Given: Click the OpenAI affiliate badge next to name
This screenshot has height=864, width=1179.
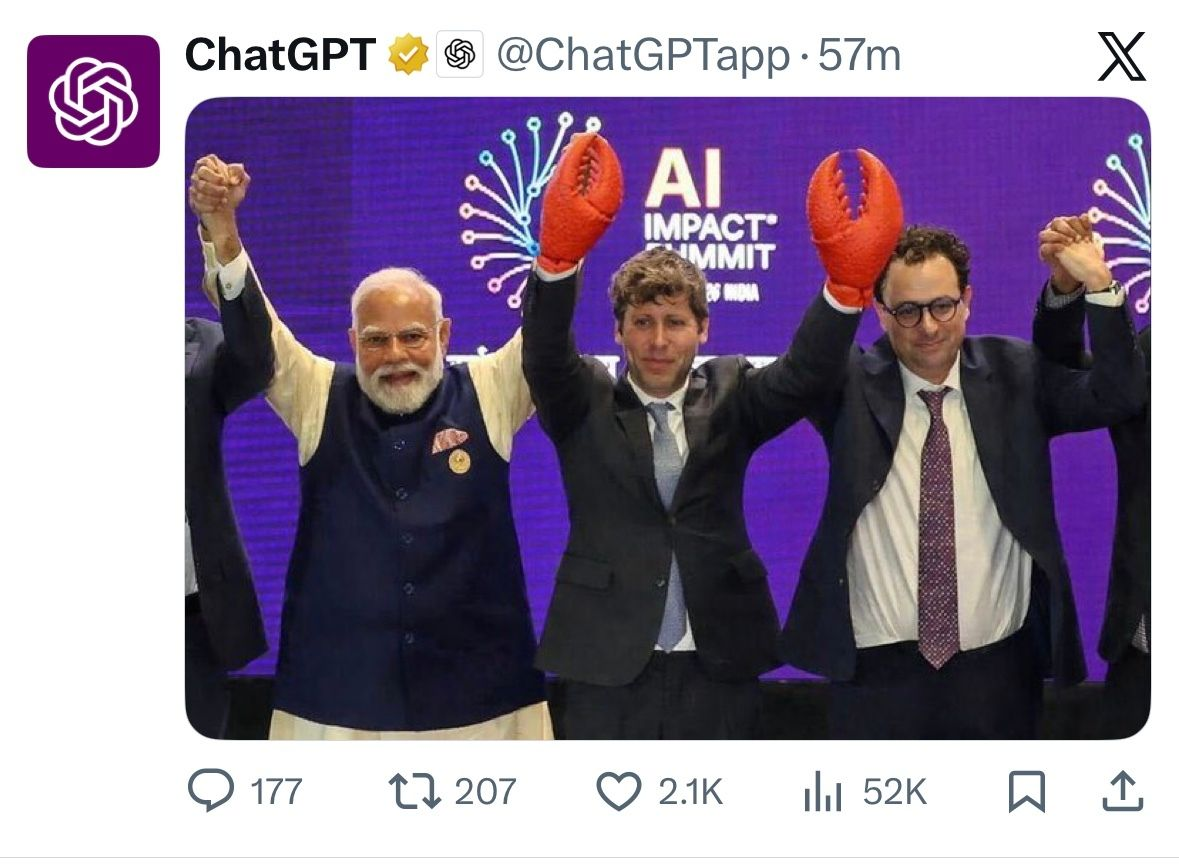Looking at the screenshot, I should pos(460,55).
